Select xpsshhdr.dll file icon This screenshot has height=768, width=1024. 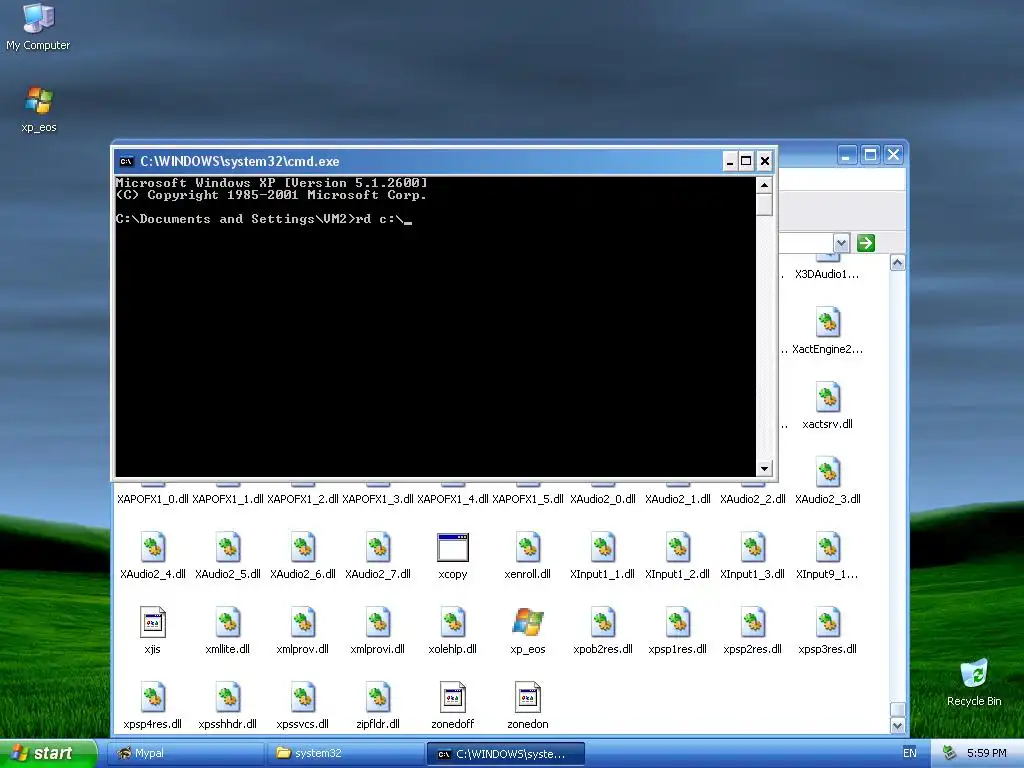point(228,697)
